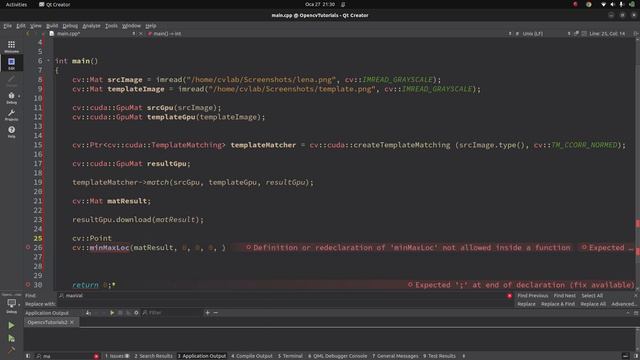Screen dimensions: 640x360
Task: Click the error marker on line 26
Action: [x=28, y=247]
